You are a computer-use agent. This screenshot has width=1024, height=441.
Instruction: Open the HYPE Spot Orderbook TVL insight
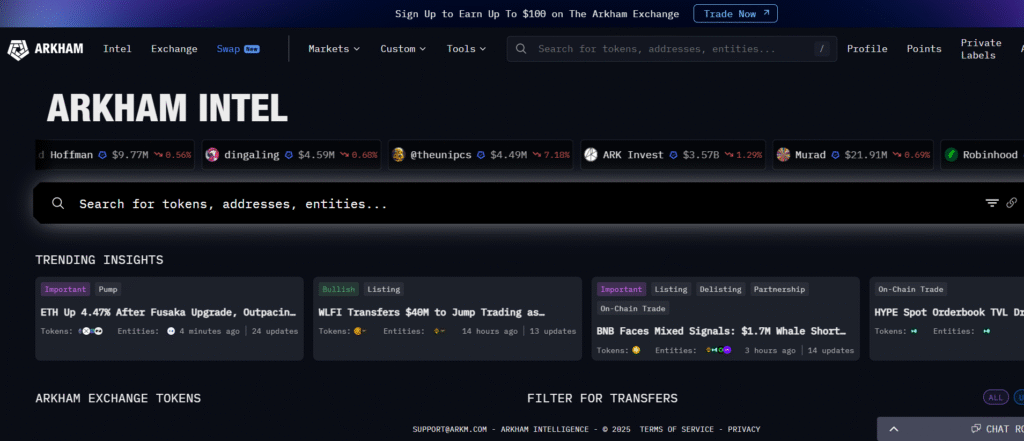[x=949, y=312]
